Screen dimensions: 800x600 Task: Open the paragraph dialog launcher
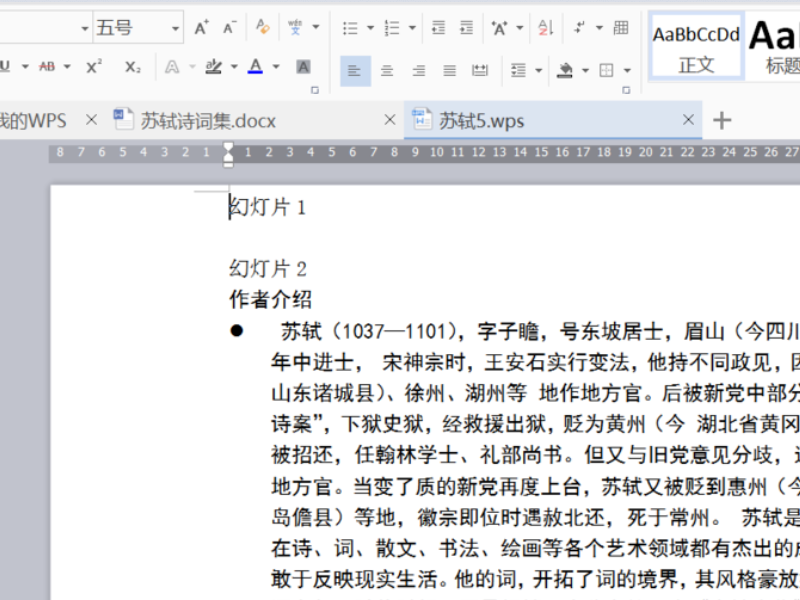[626, 90]
